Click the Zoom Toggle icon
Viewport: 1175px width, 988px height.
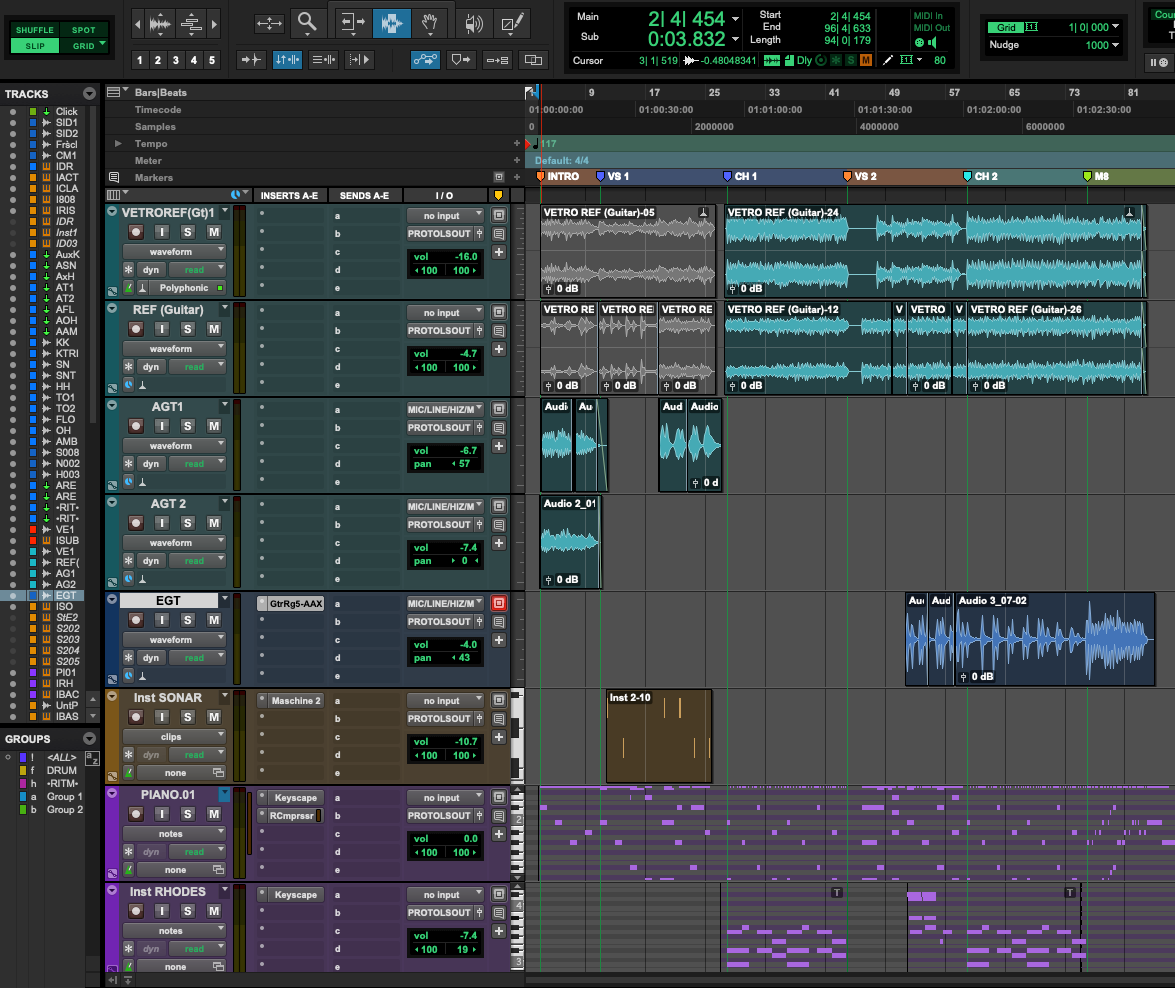268,22
